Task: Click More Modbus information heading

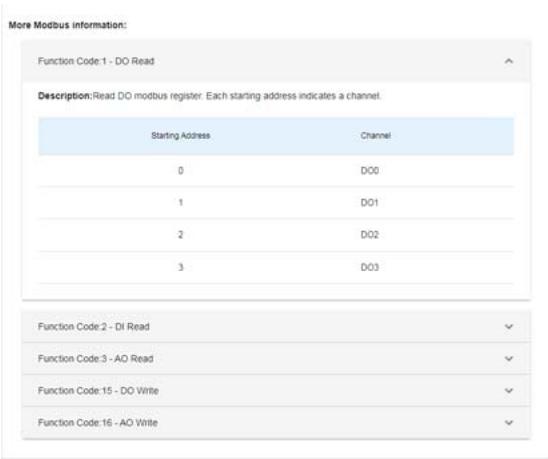Action: tap(68, 25)
